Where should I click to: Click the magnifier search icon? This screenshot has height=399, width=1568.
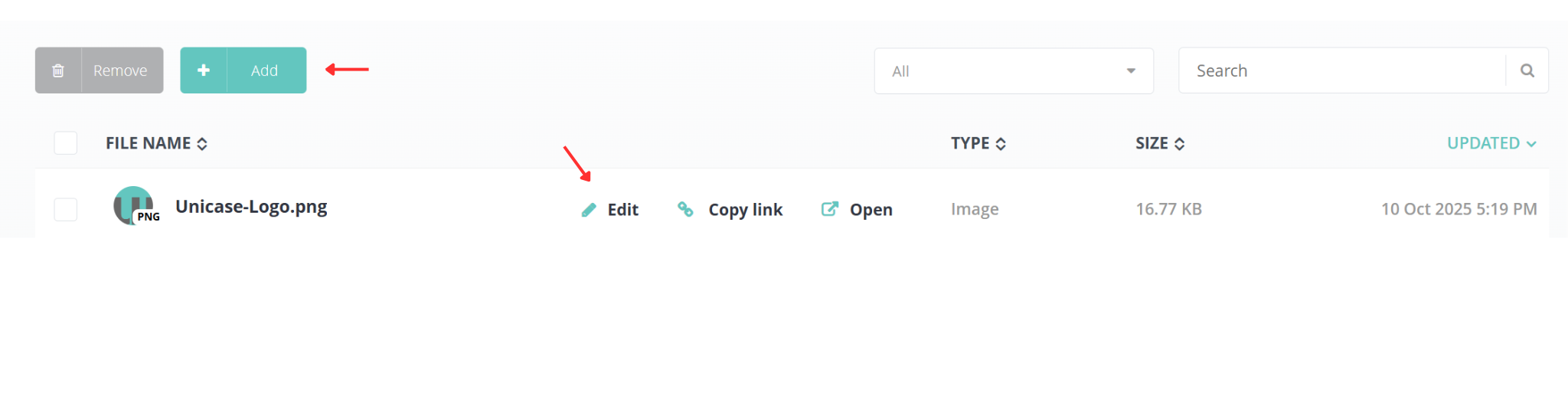pyautogui.click(x=1527, y=70)
